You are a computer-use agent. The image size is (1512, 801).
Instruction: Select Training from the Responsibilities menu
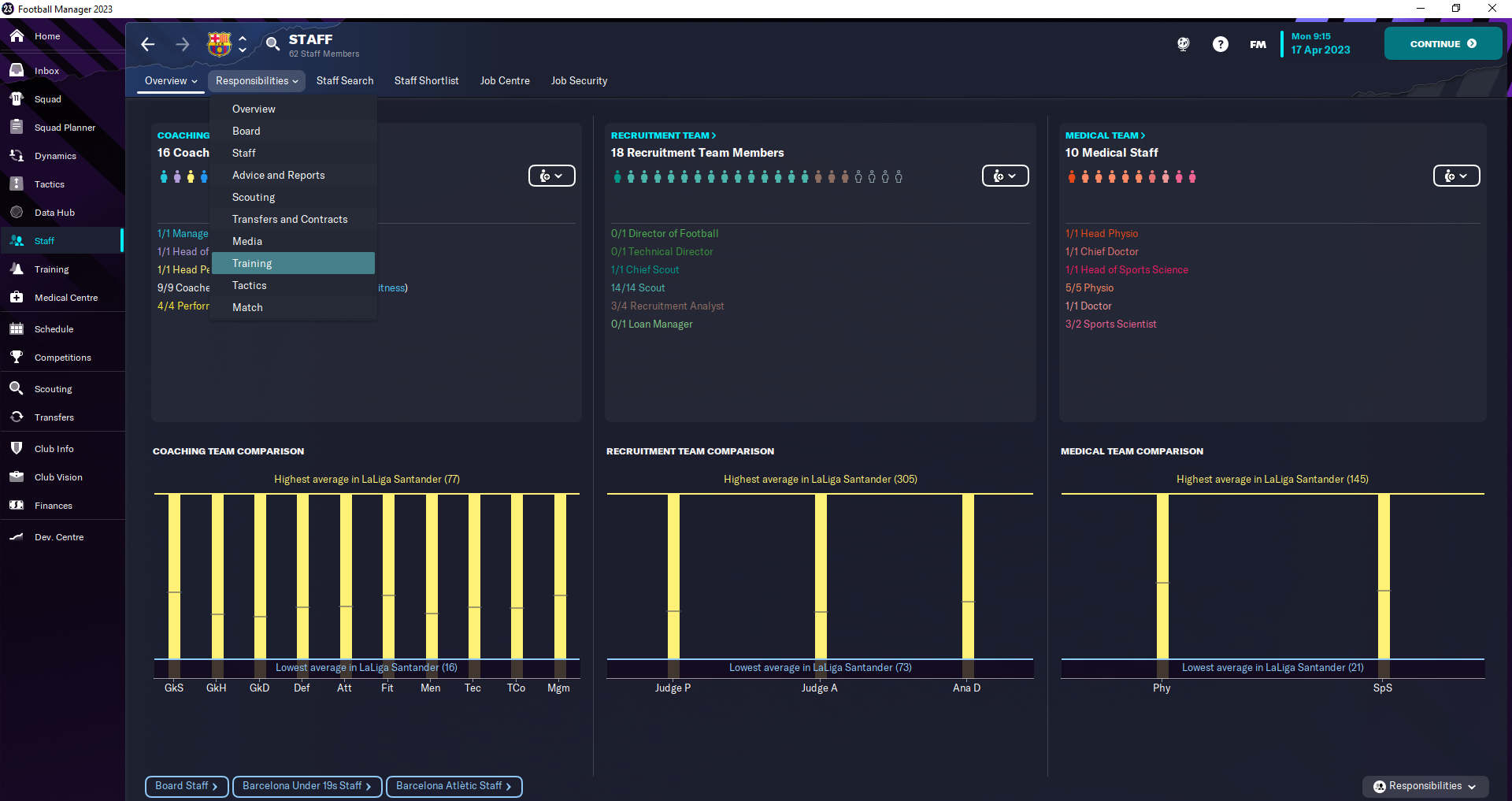point(251,263)
